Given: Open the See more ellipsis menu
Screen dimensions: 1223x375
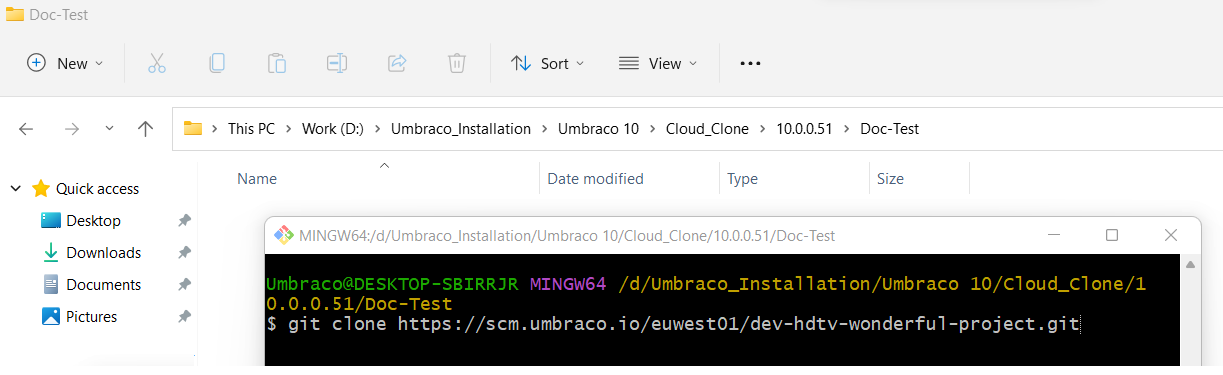Looking at the screenshot, I should click(750, 63).
